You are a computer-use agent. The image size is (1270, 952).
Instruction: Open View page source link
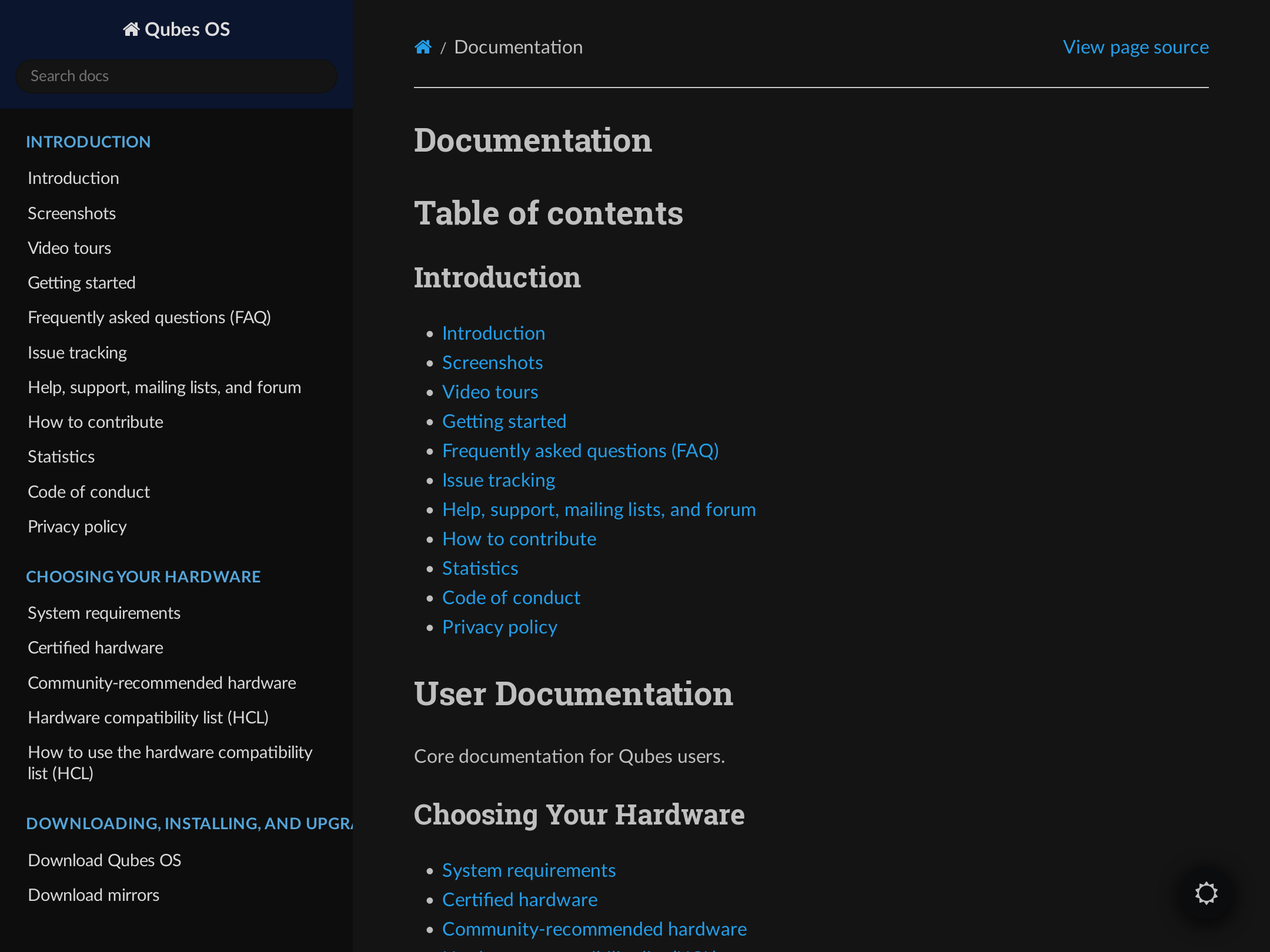(1135, 47)
